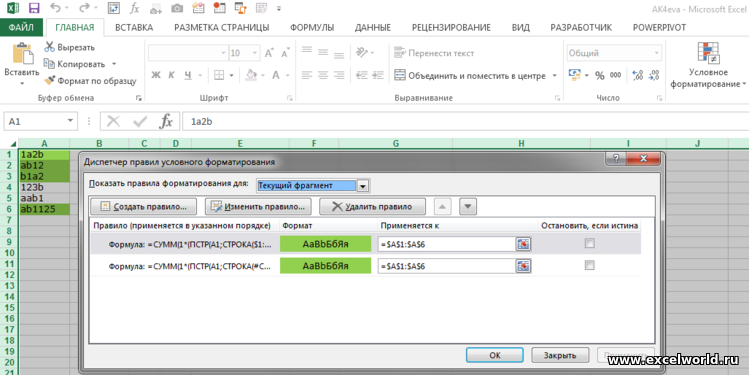Screen dimensions: 749x375
Task: Toggle stop-if-true for second rule
Action: tap(589, 265)
